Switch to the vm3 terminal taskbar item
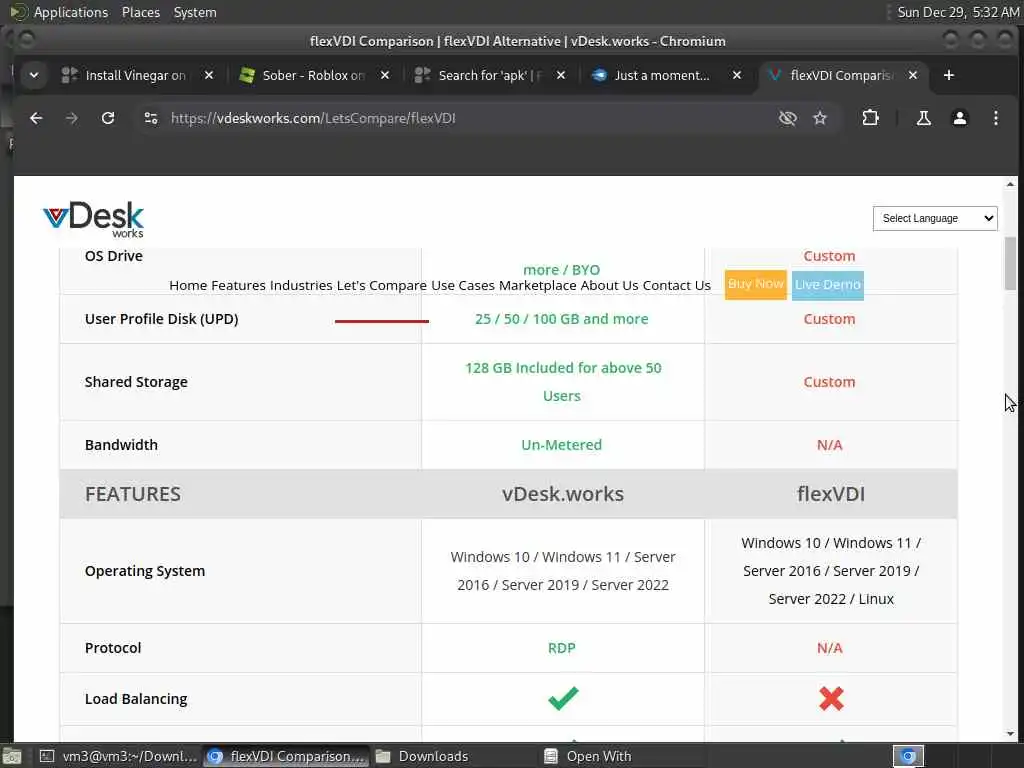Image resolution: width=1024 pixels, height=768 pixels. 118,756
